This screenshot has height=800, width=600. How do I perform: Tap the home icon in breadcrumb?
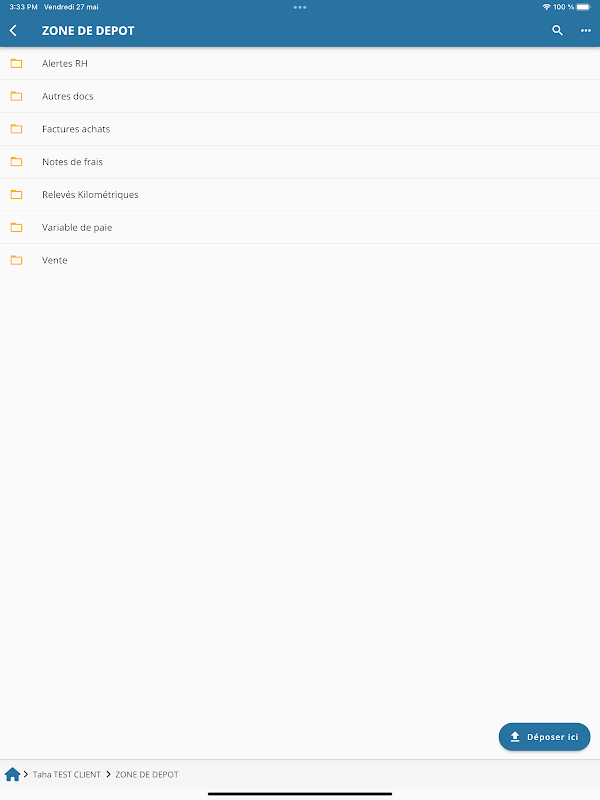click(12, 774)
